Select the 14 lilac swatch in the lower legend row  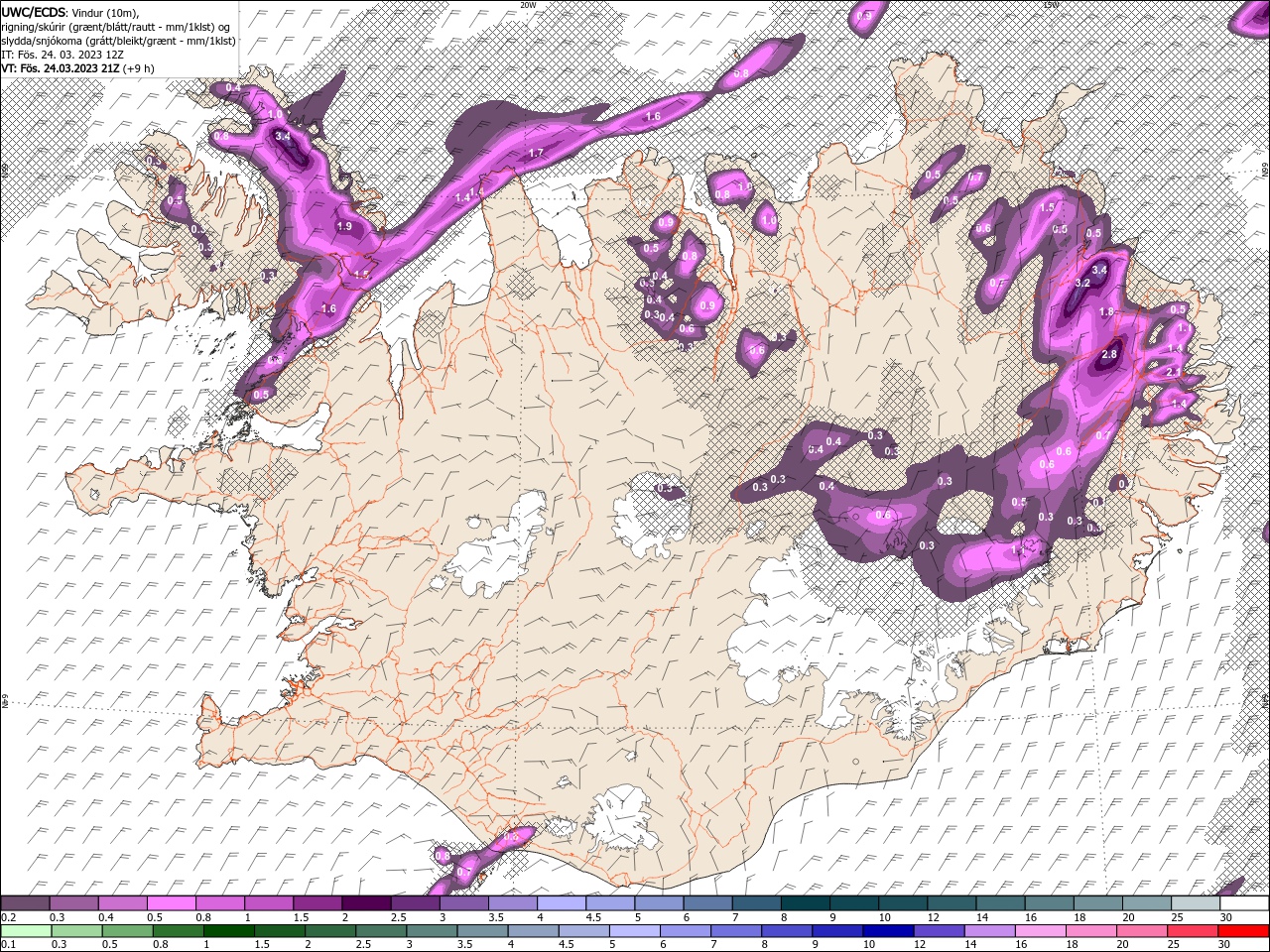[989, 931]
